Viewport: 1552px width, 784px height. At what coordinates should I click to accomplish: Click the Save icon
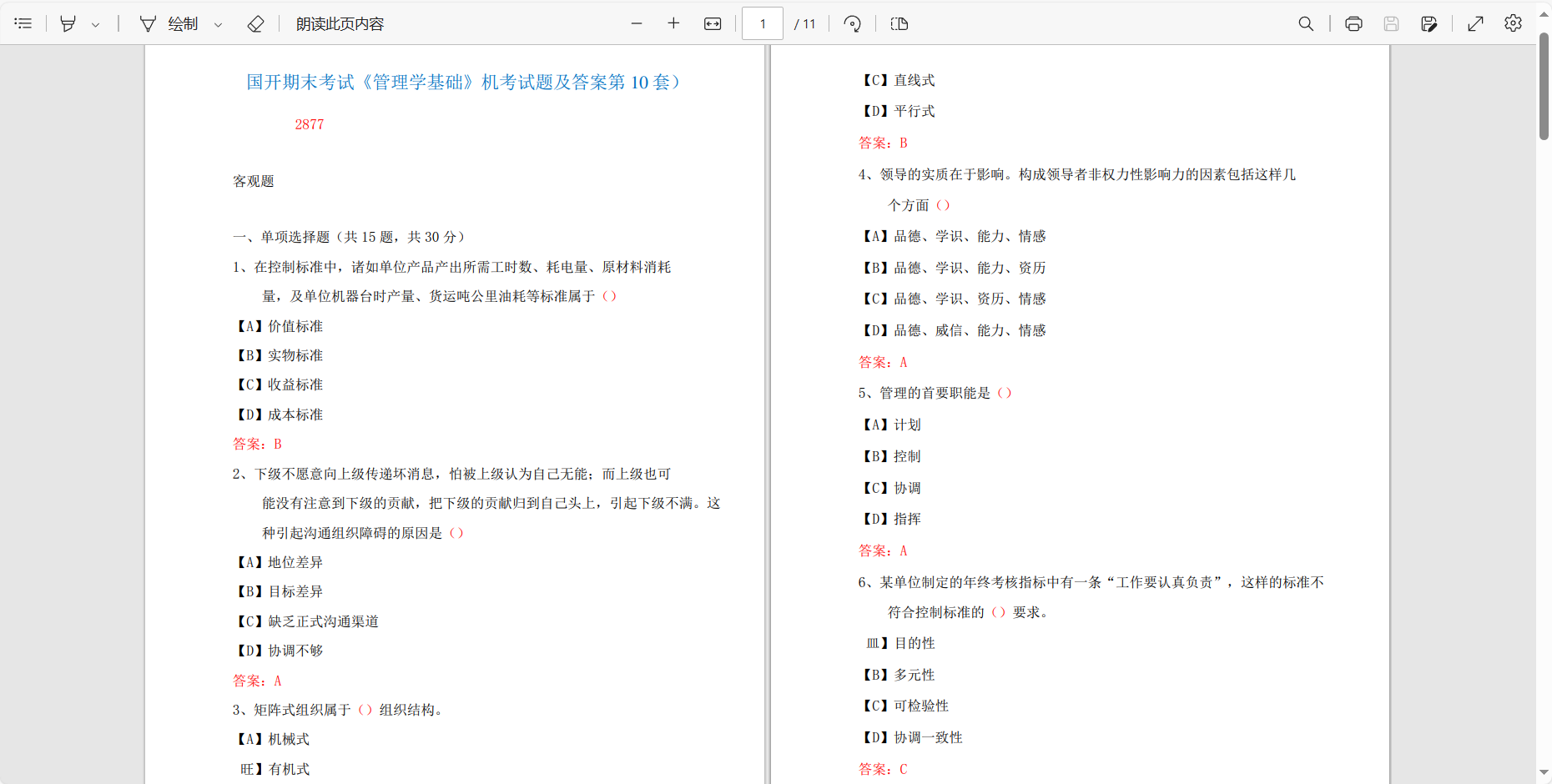pos(1391,23)
